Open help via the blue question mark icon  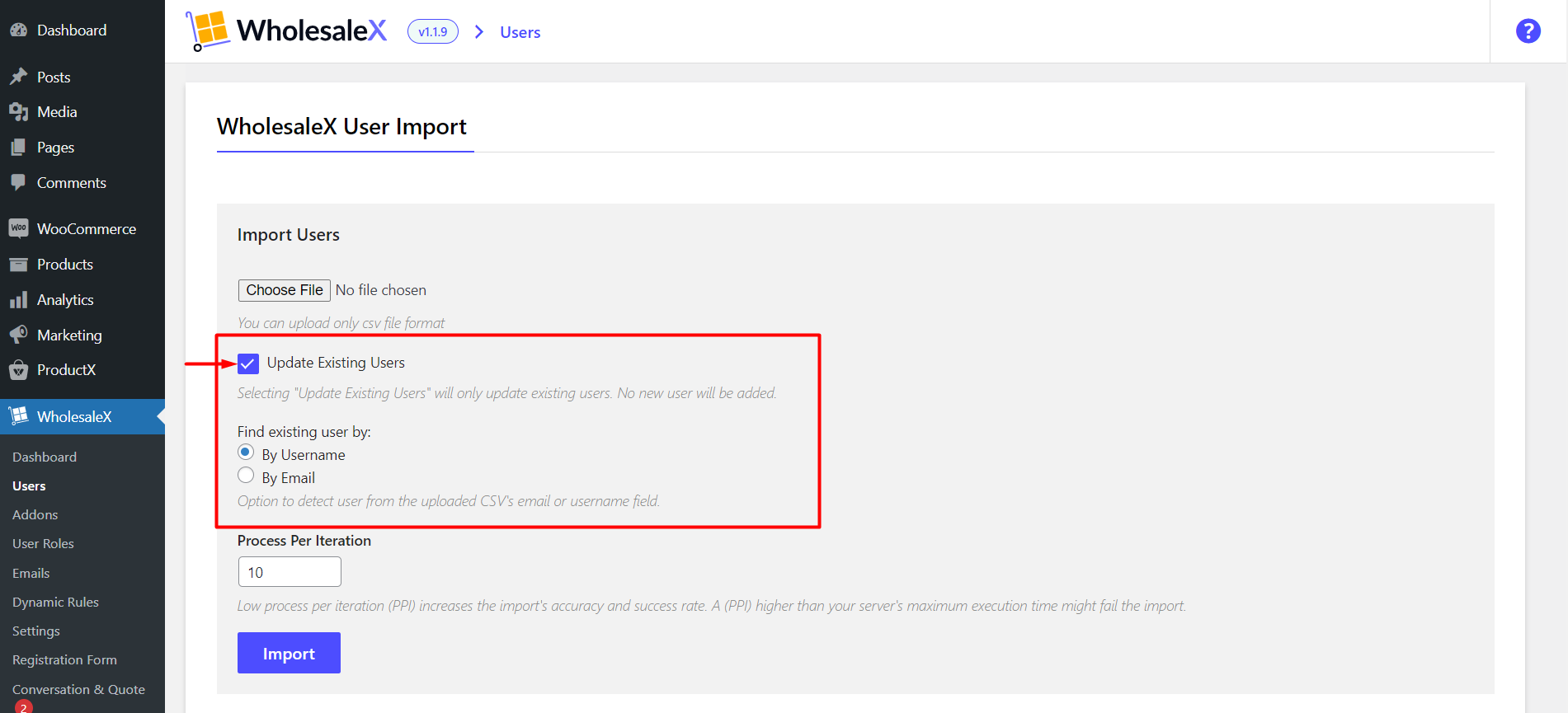(x=1528, y=31)
